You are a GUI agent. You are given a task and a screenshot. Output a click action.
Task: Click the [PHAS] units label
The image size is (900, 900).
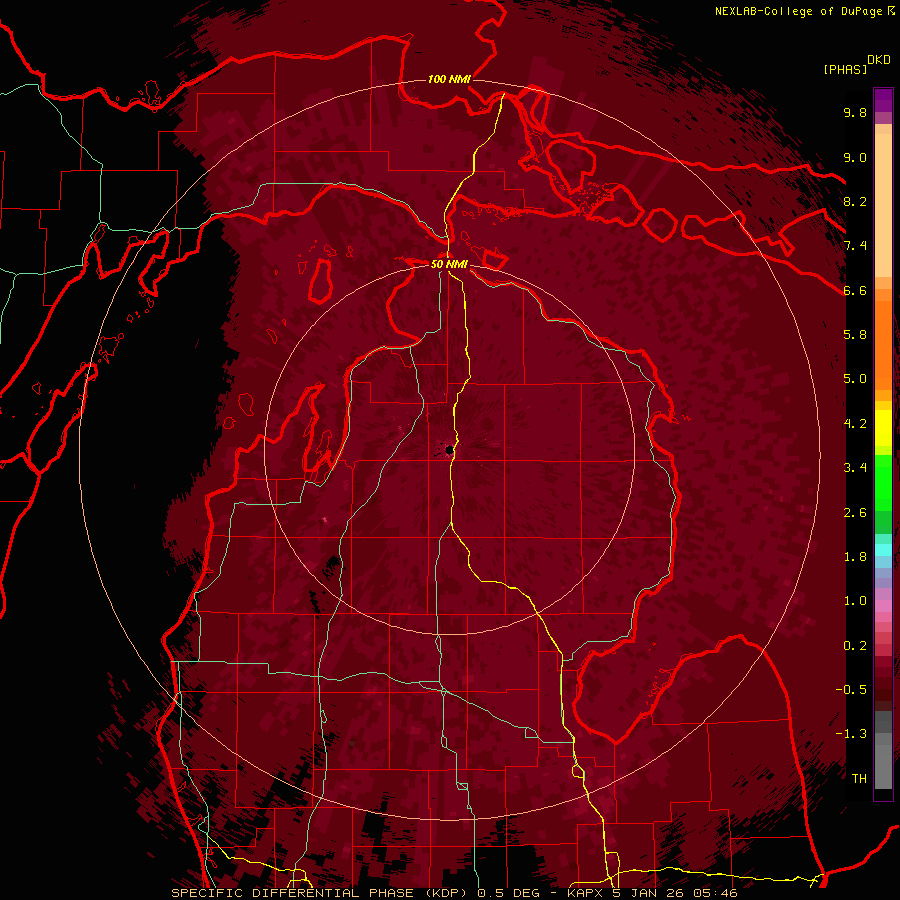[845, 69]
